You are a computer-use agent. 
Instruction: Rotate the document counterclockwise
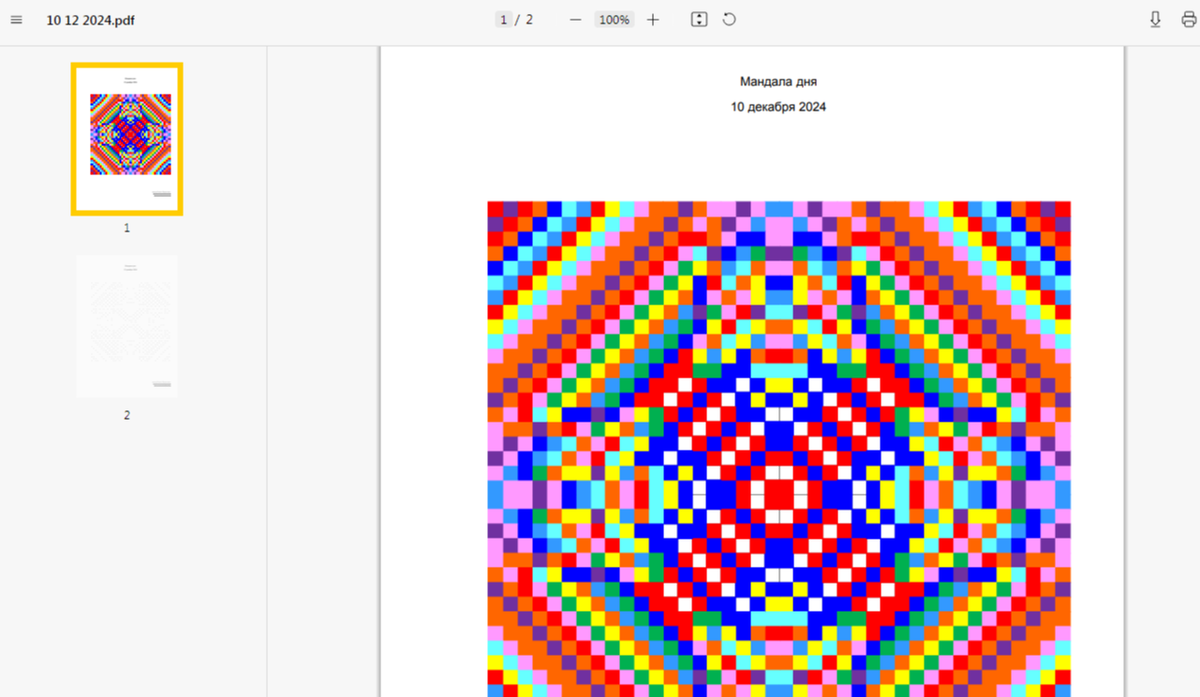(x=729, y=20)
